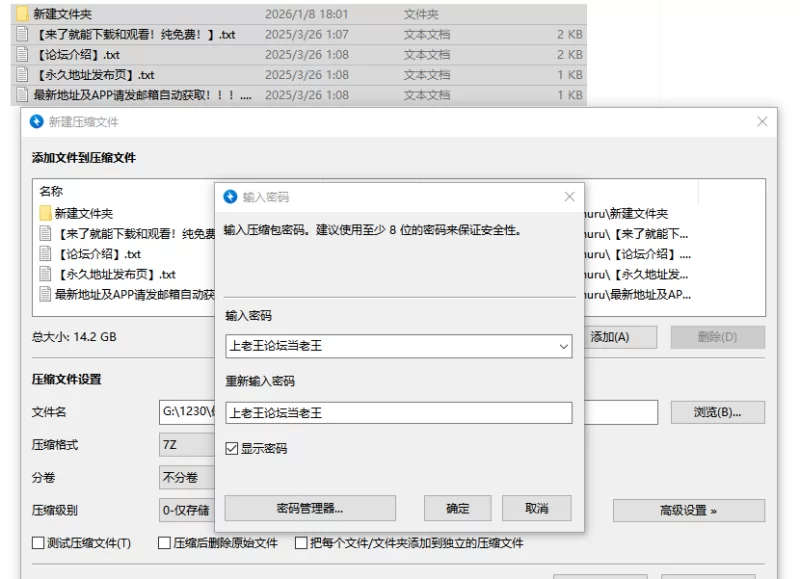The image size is (800, 579).
Task: Click the app icon in 新建压缩文件 title bar
Action: coord(37,122)
